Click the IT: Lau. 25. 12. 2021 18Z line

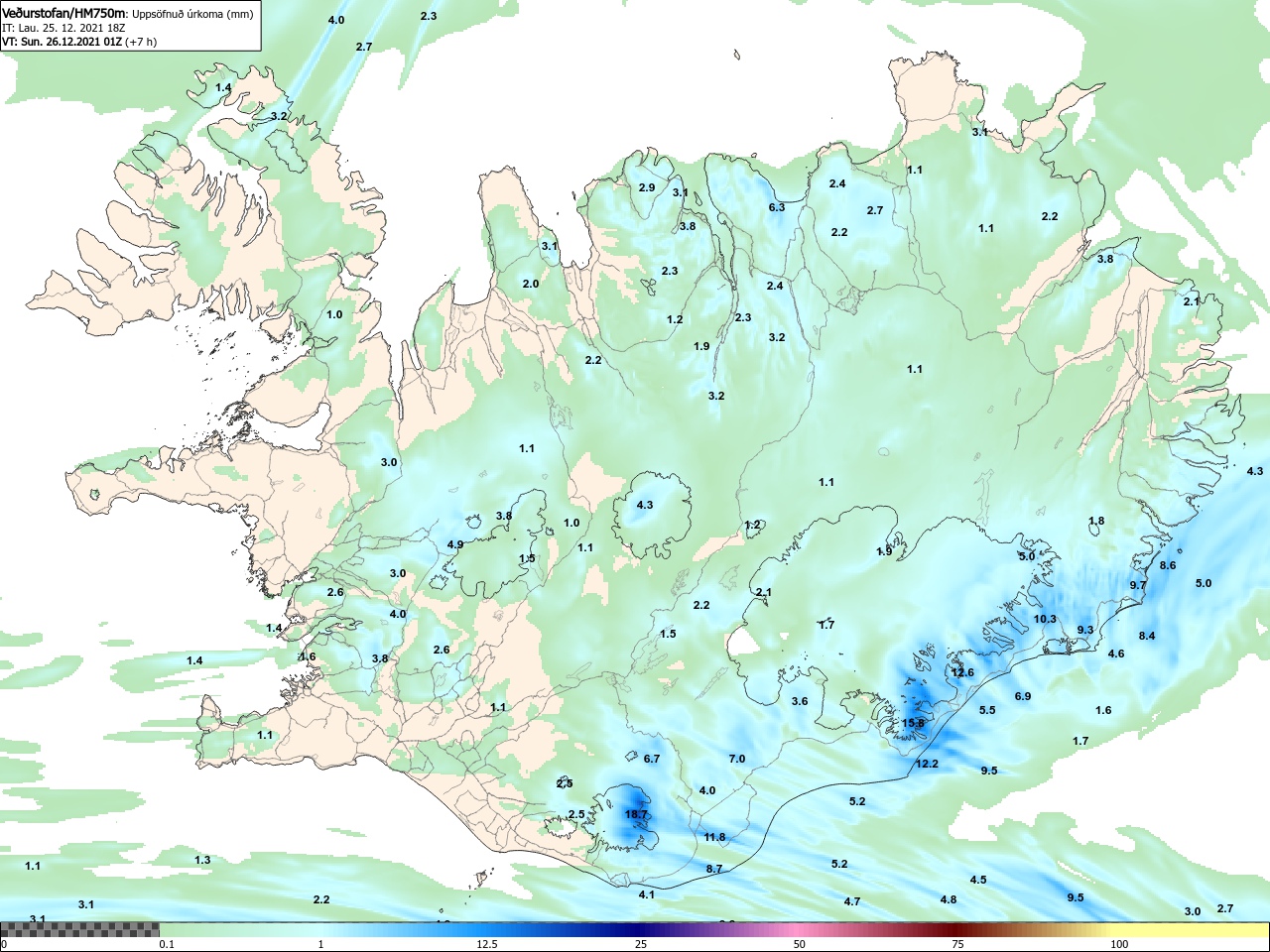[63, 29]
